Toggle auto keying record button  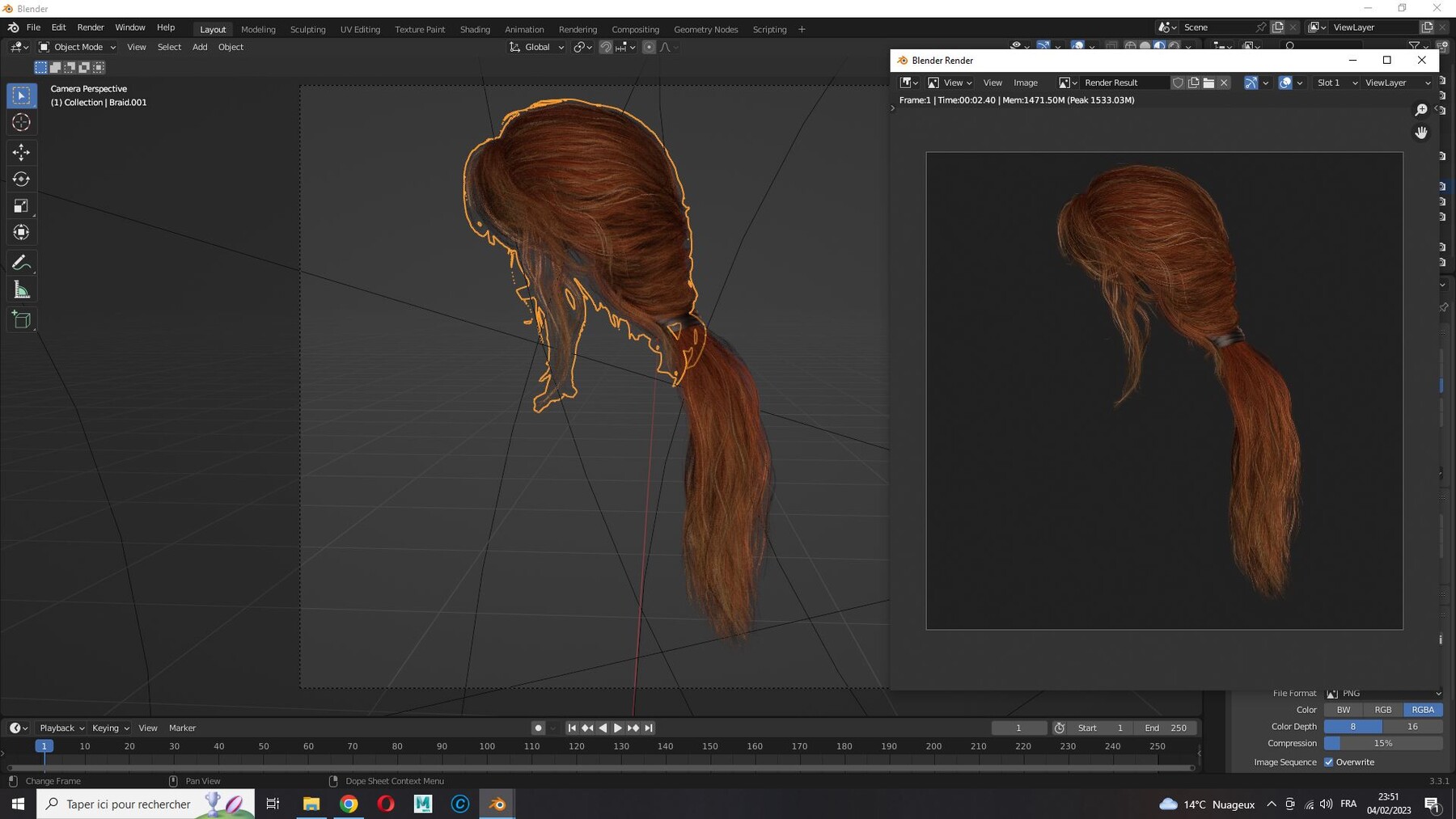point(538,728)
